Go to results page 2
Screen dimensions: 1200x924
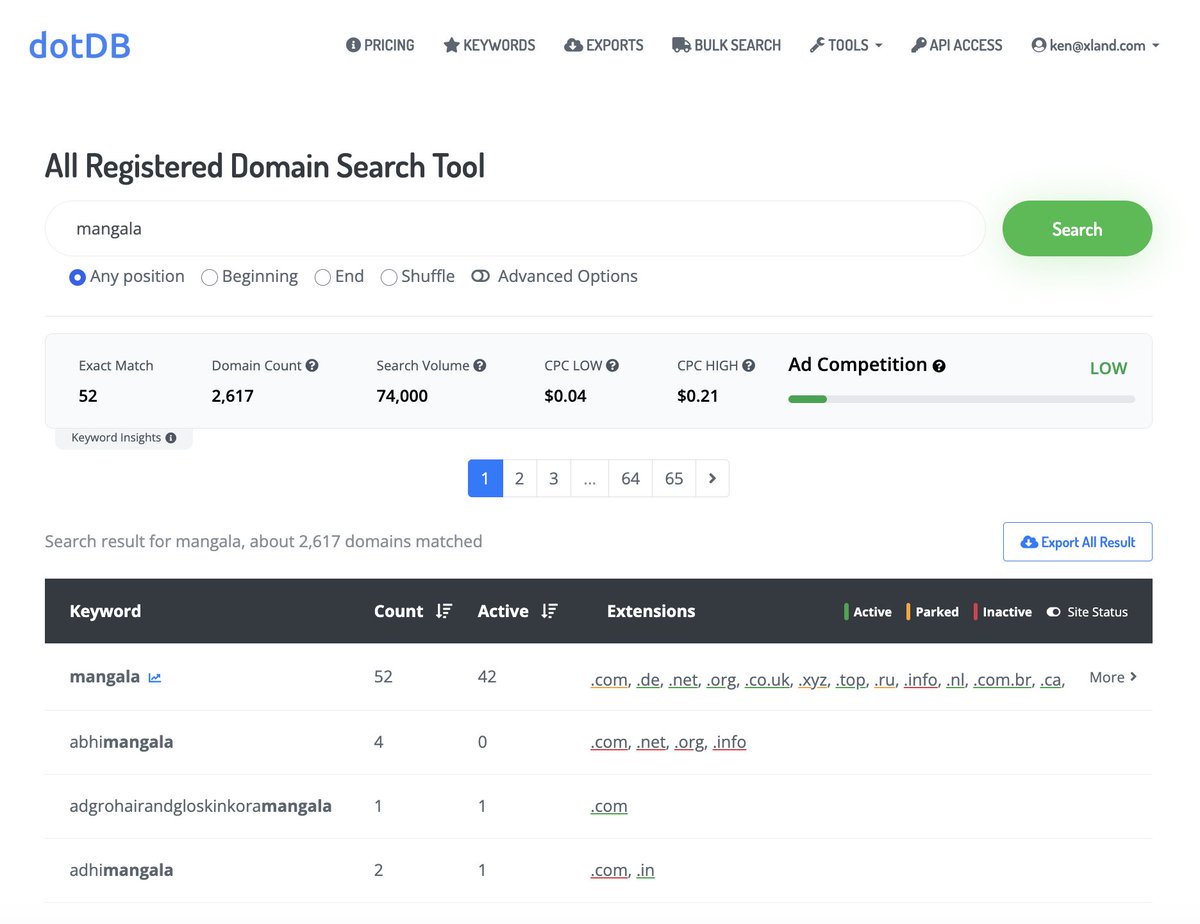(x=519, y=479)
